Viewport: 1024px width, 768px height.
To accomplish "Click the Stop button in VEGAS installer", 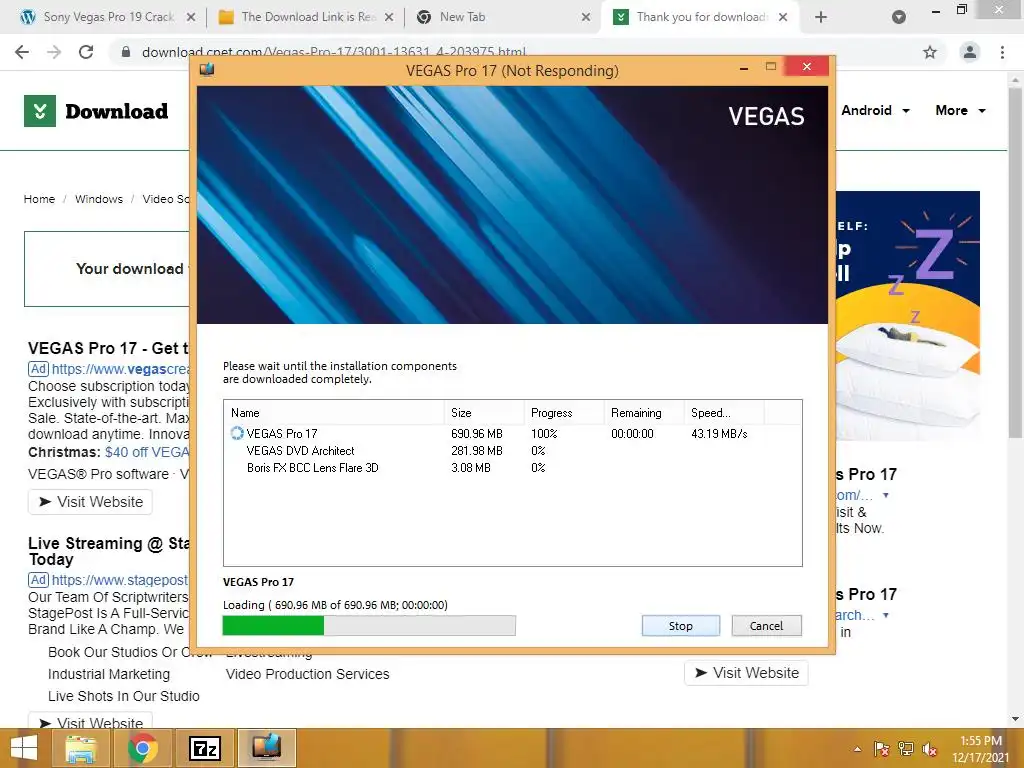I will (x=680, y=626).
